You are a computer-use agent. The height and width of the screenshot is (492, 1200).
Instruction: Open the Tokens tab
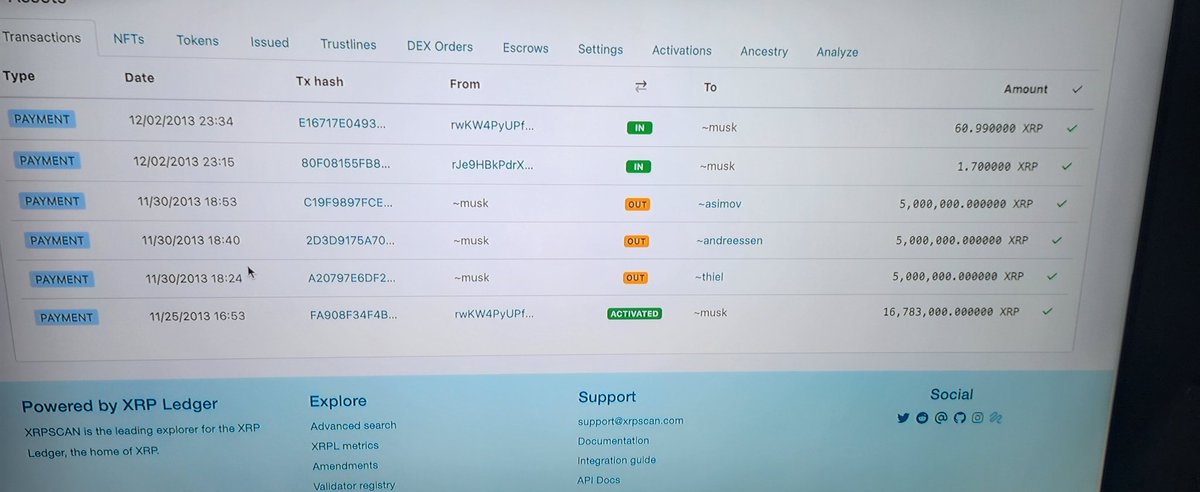point(198,41)
